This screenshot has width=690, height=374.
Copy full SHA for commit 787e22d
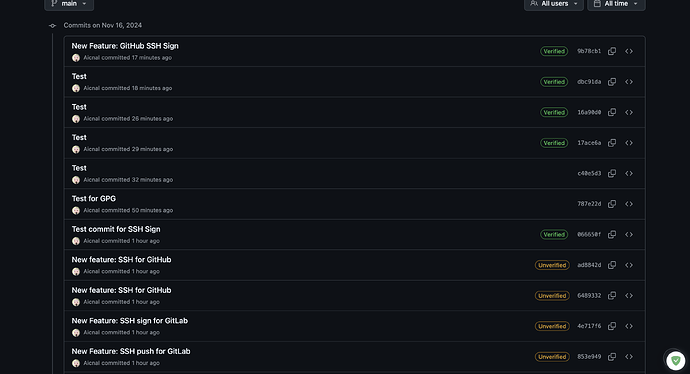tap(612, 204)
